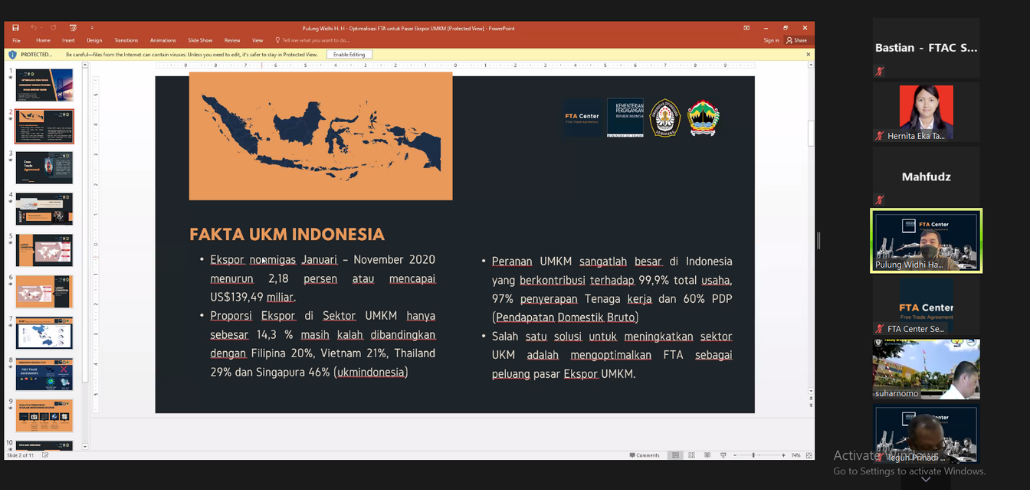
Task: Click Fit slide to window icon
Action: click(809, 455)
